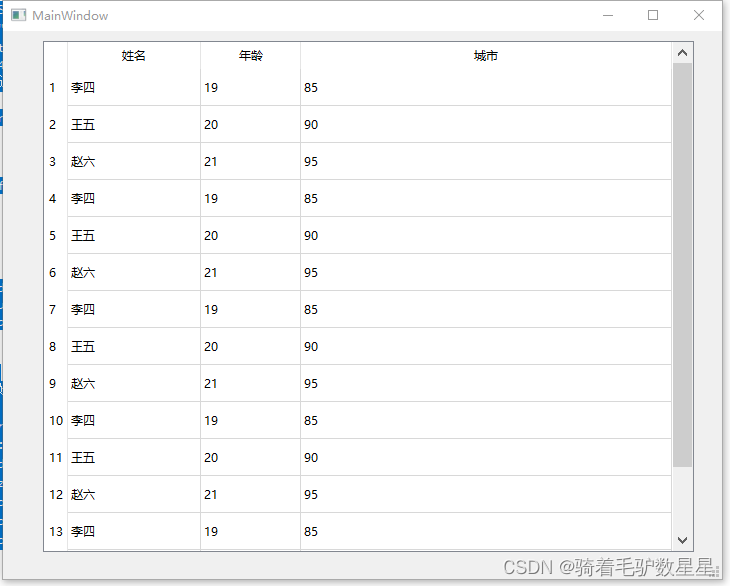Viewport: 730px width, 586px height.
Task: Click 赵六 cell in row 12
Action: [134, 494]
